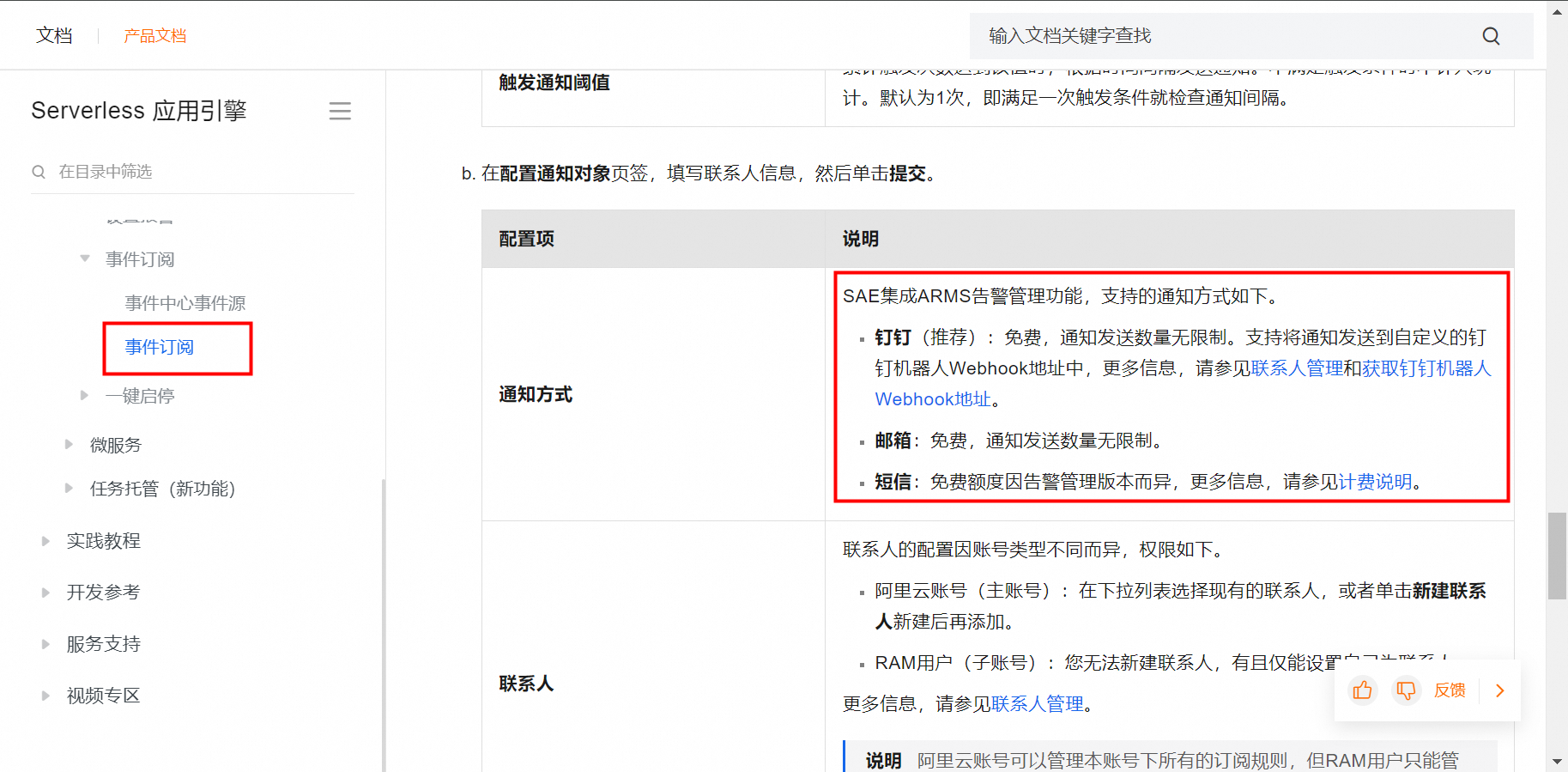Click the page scrollbar down arrow
1568x772 pixels.
(x=1557, y=763)
